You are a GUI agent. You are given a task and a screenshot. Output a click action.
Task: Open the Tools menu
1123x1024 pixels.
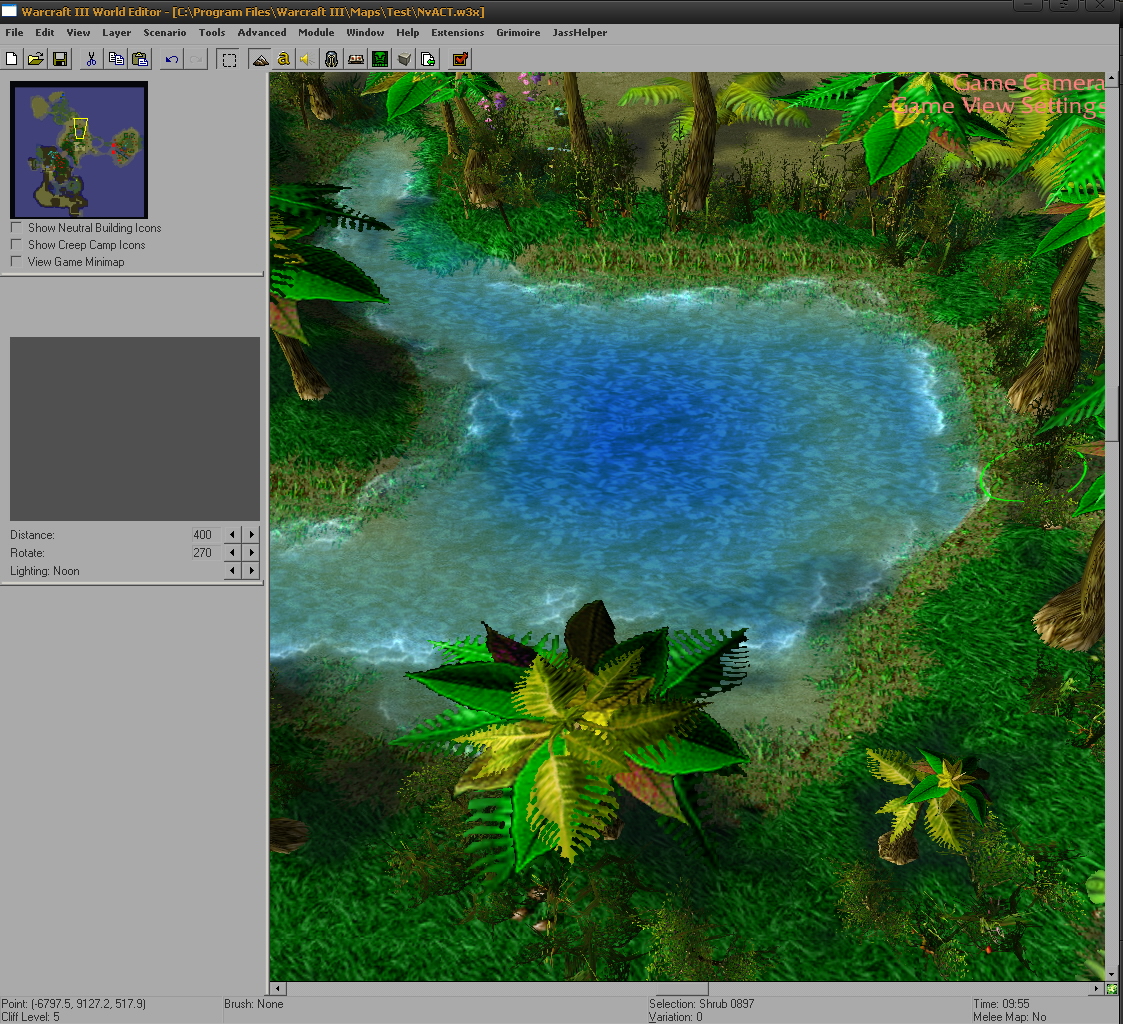(212, 32)
